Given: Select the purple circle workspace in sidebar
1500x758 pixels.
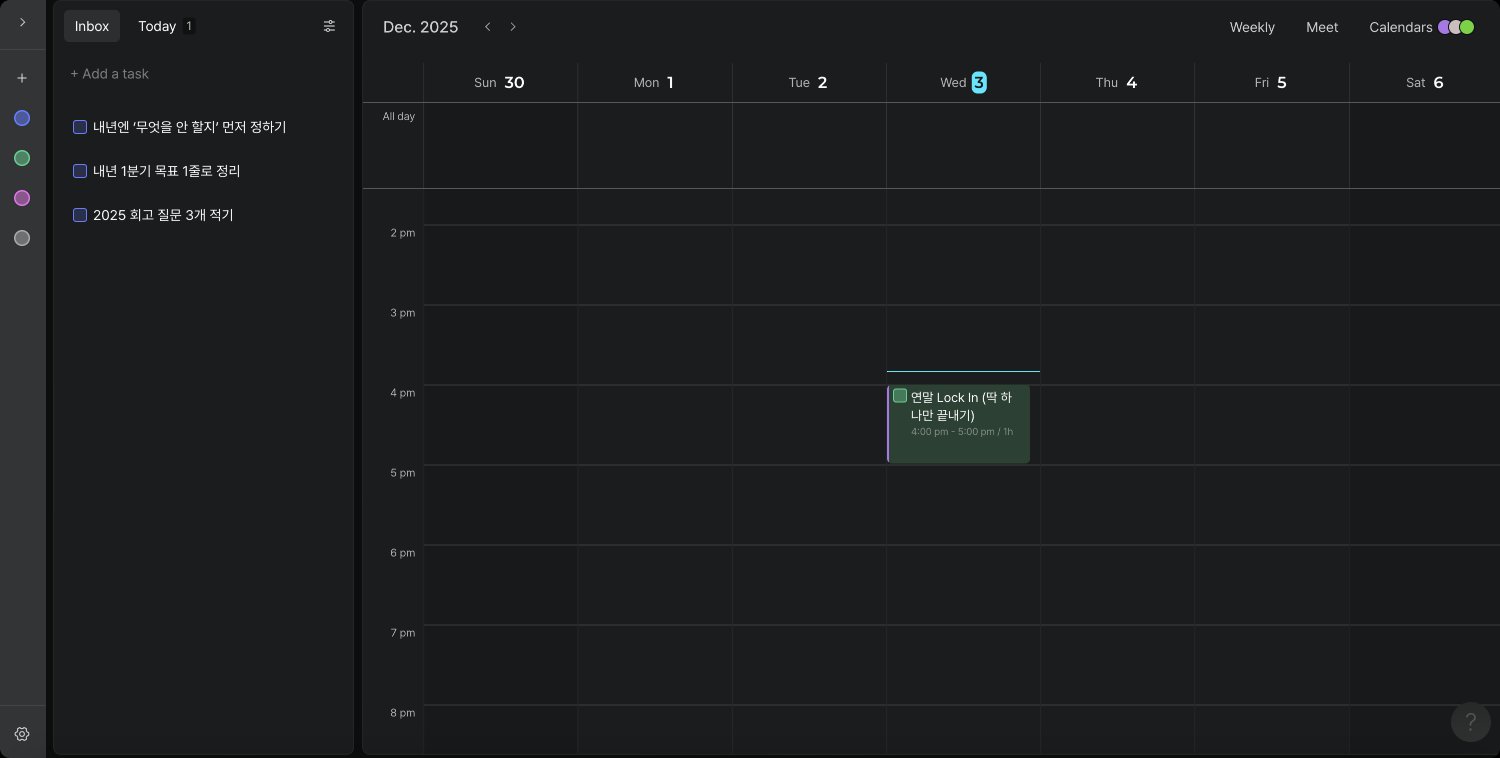Looking at the screenshot, I should pyautogui.click(x=22, y=198).
